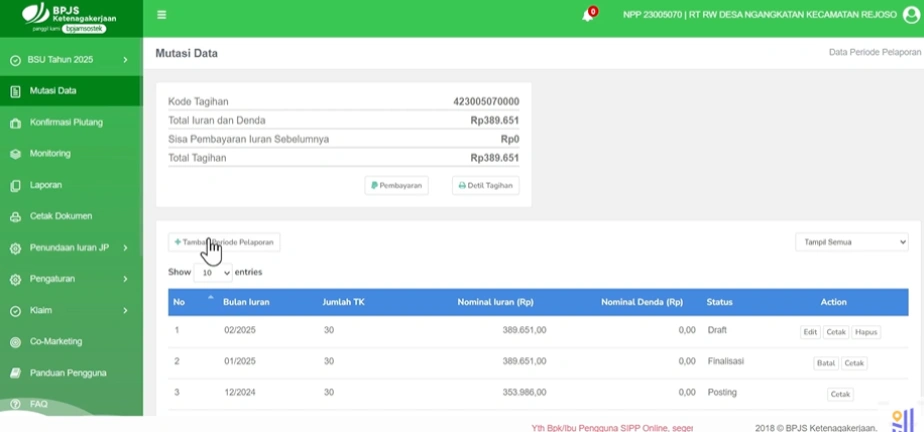This screenshot has height=432, width=924.
Task: Click the Pengaturan gear icon
Action: 16,279
